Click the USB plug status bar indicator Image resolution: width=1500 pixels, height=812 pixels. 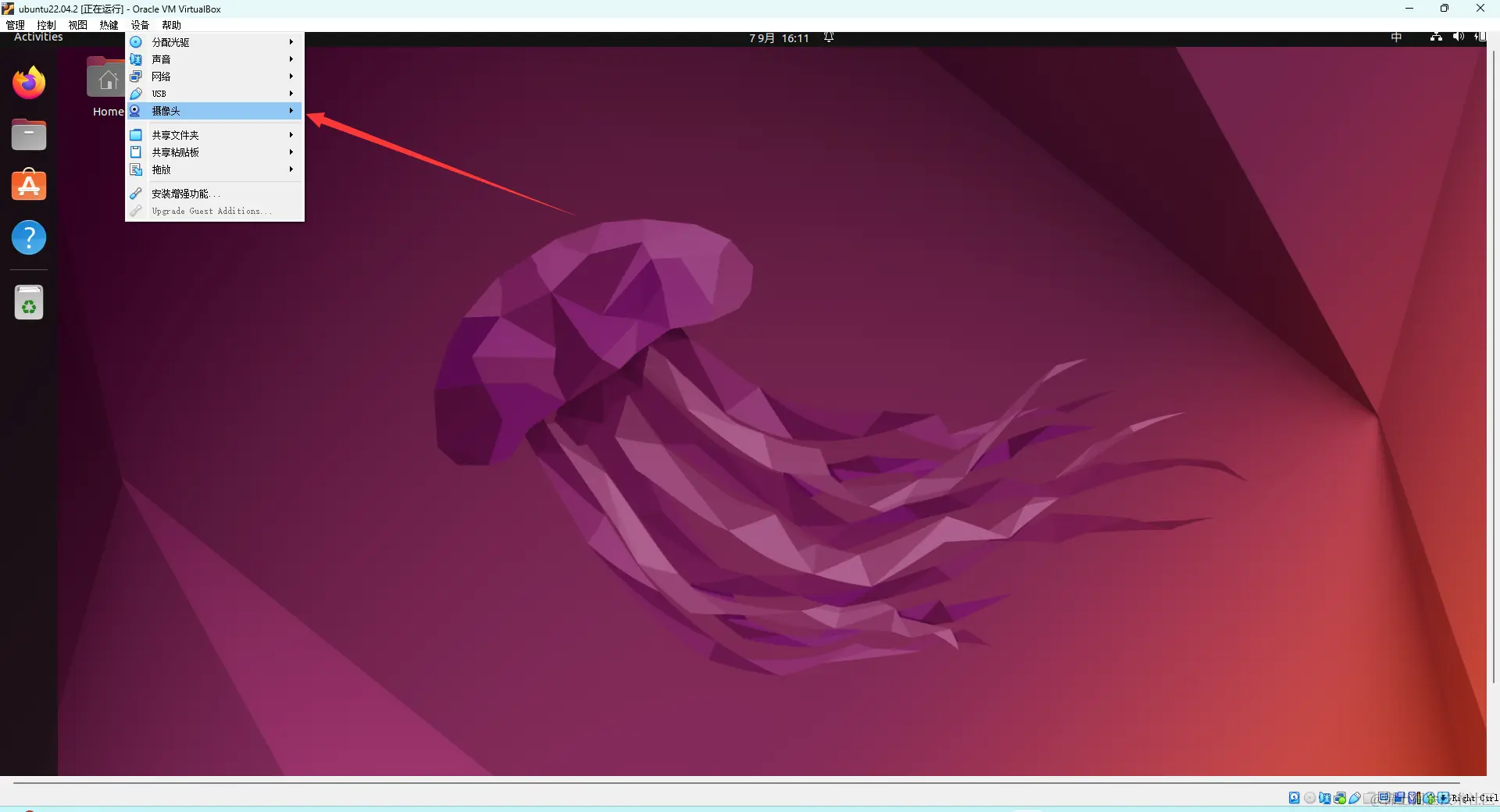pos(1355,798)
